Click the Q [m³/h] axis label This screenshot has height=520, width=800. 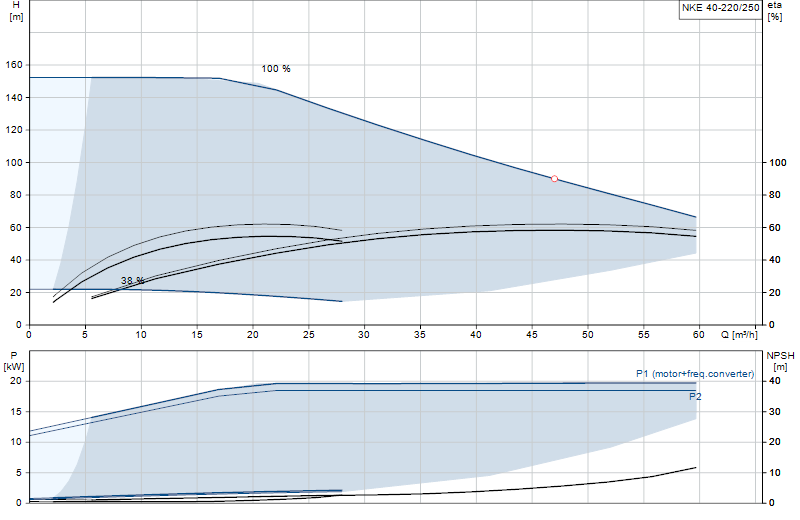point(739,335)
